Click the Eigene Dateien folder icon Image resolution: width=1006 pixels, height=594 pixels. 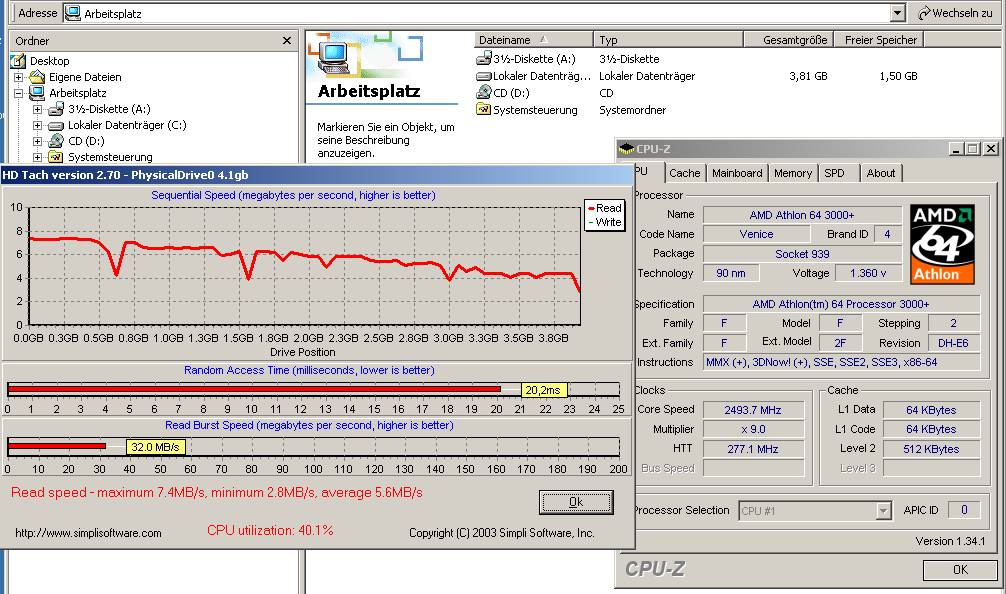(37, 77)
